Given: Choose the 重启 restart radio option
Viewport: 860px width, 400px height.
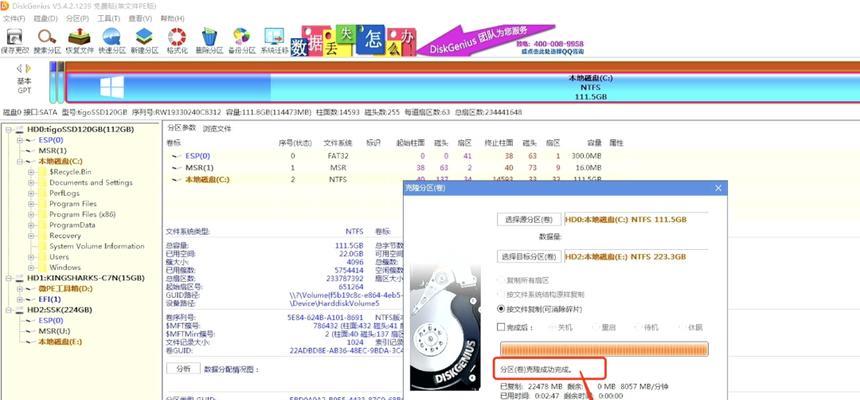Looking at the screenshot, I should [x=604, y=327].
